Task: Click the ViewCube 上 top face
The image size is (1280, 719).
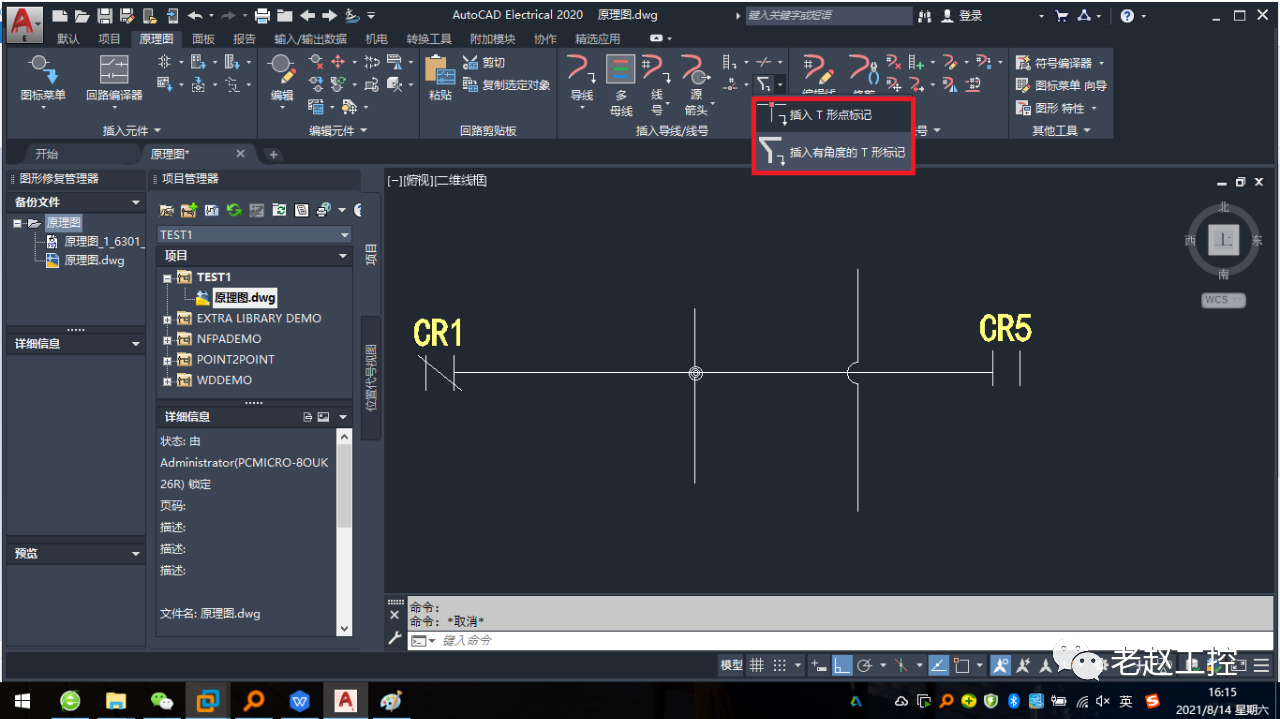Action: click(1225, 240)
